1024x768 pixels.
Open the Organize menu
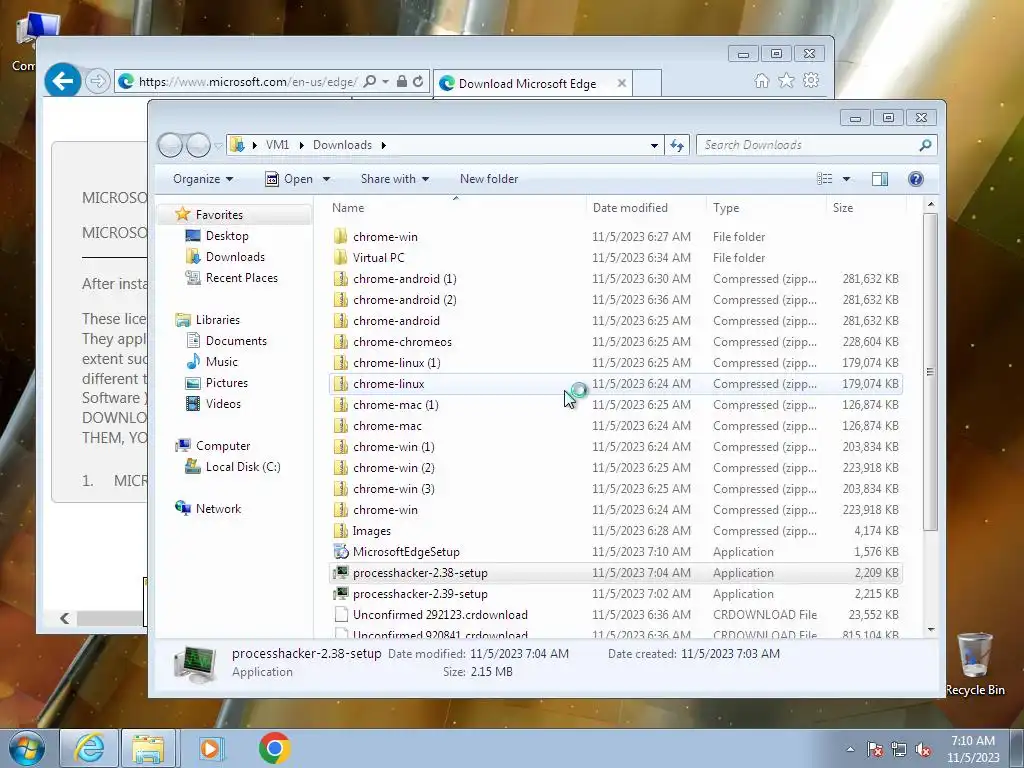pyautogui.click(x=202, y=179)
